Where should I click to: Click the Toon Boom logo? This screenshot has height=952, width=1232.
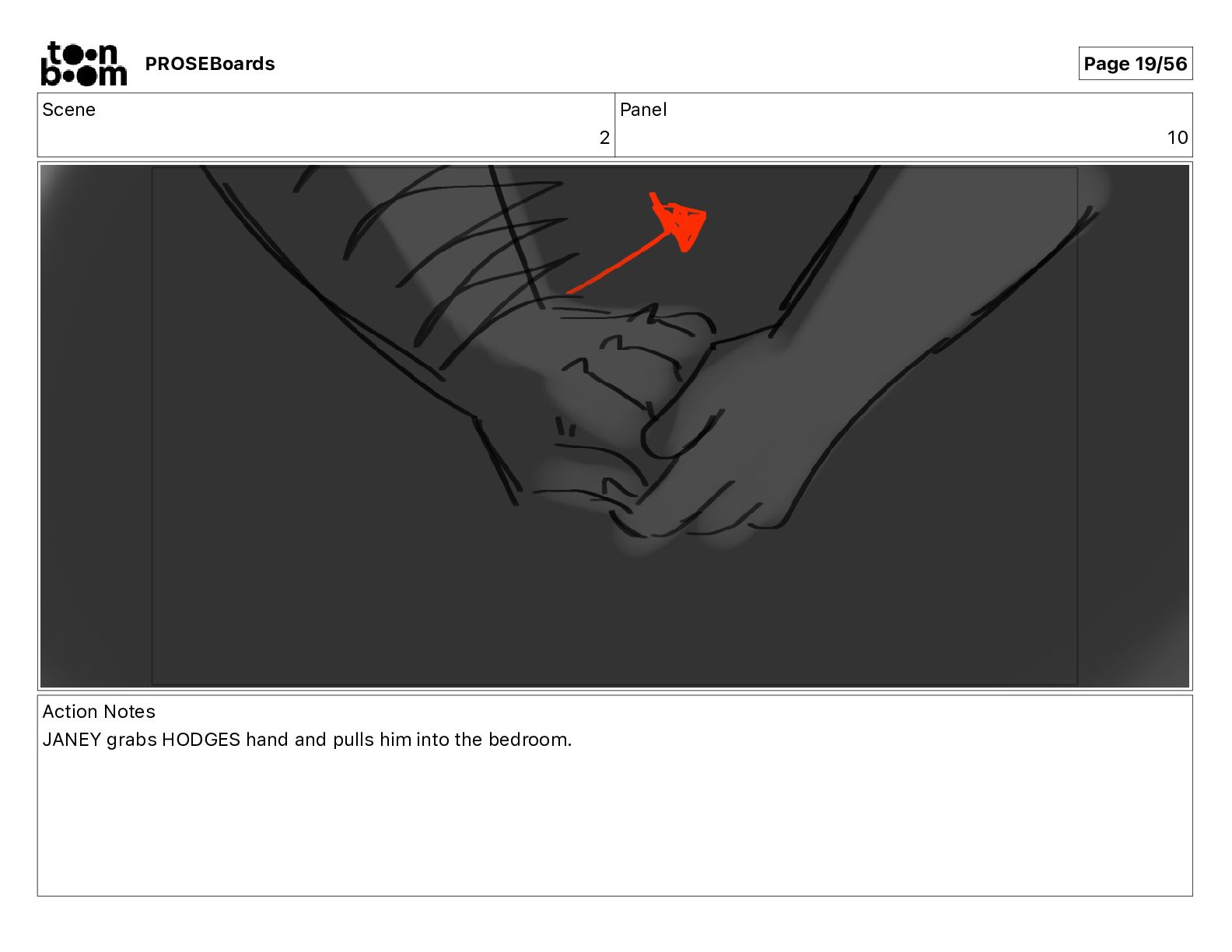click(83, 64)
